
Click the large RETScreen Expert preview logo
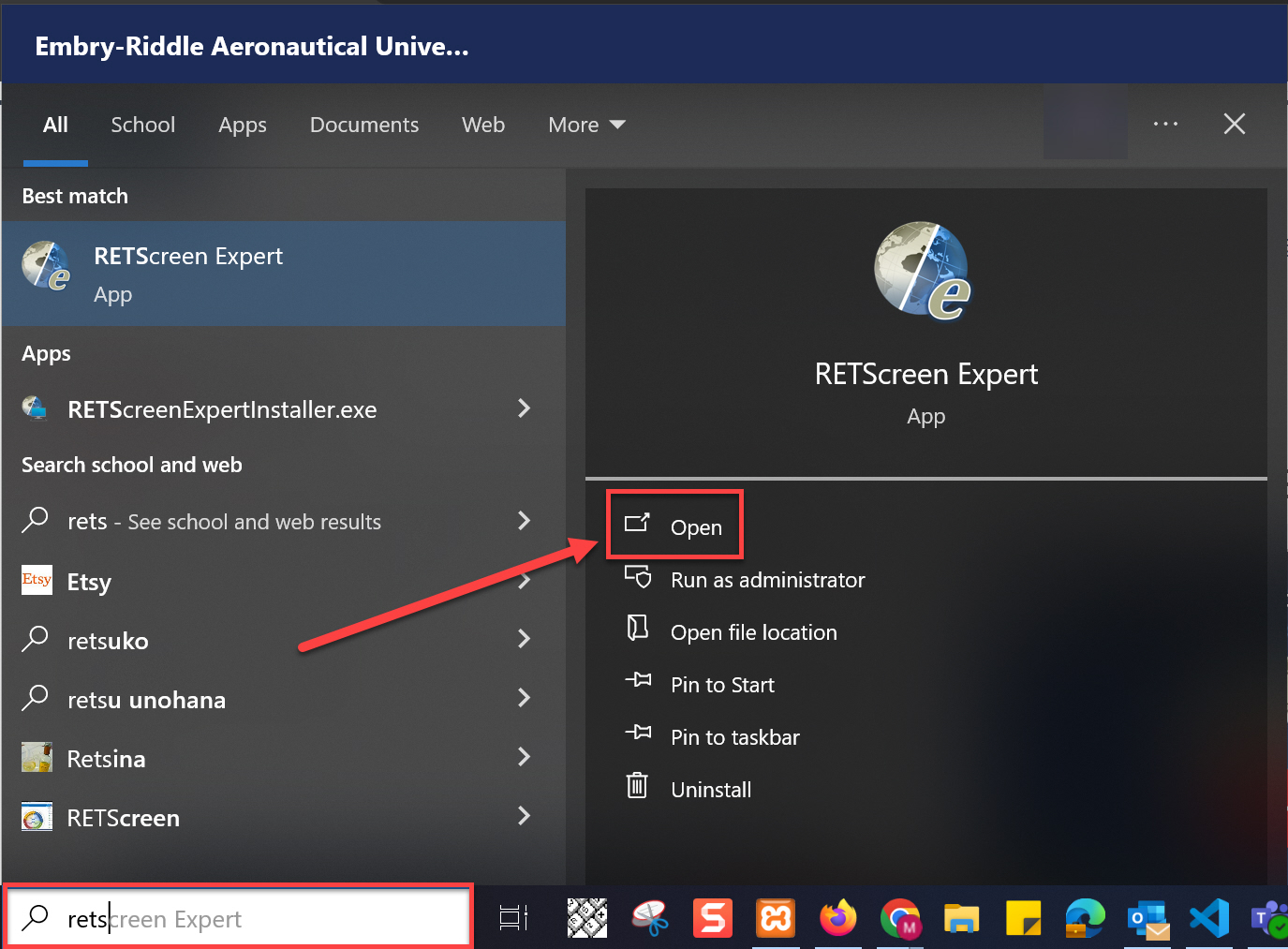924,271
